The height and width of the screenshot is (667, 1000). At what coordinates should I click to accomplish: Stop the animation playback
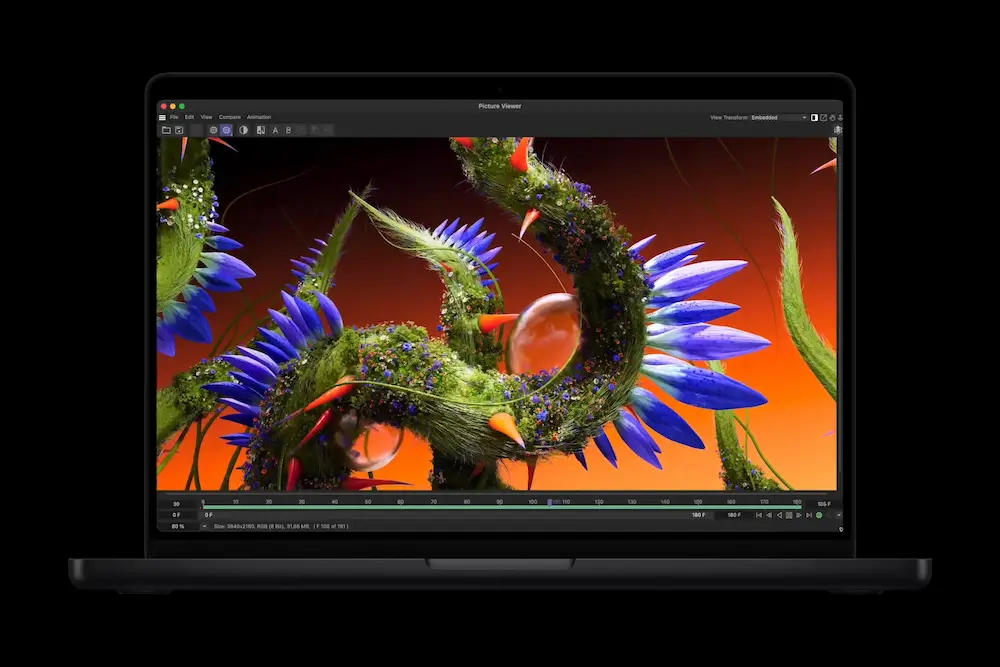point(789,515)
